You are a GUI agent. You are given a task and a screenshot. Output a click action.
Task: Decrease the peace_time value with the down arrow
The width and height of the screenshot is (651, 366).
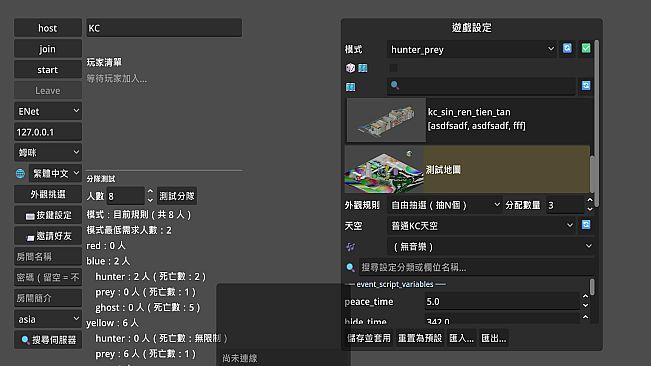(585, 306)
